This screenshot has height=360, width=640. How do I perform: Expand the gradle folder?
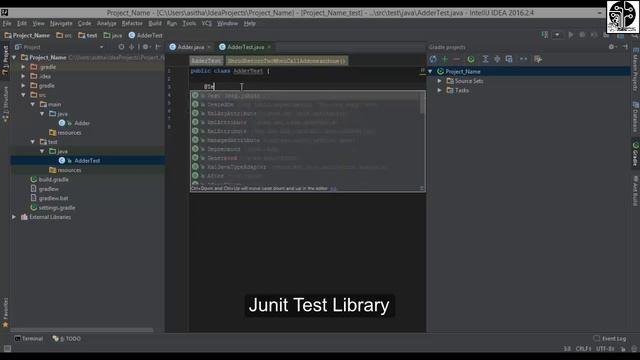pyautogui.click(x=23, y=86)
